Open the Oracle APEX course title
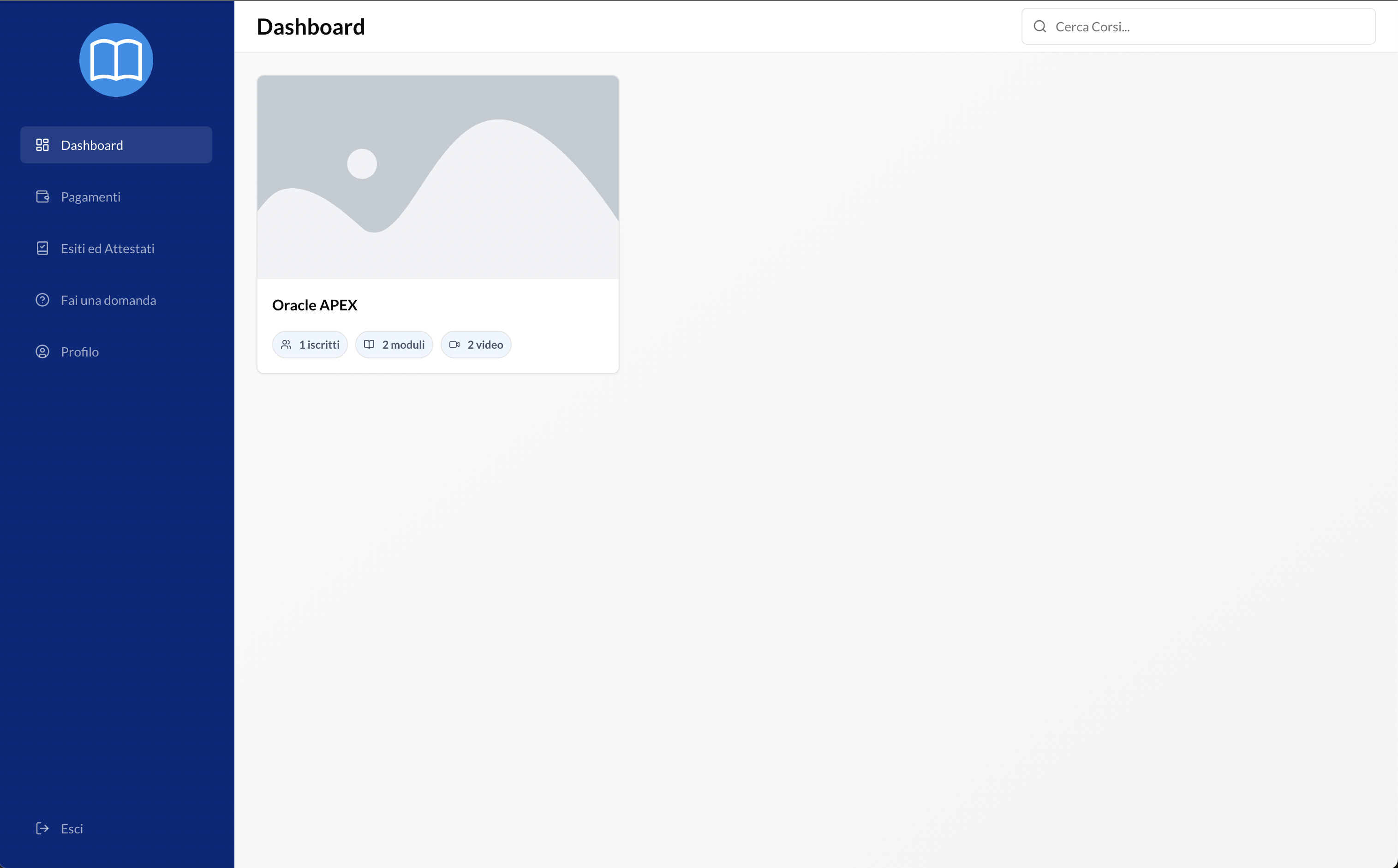 [x=315, y=305]
